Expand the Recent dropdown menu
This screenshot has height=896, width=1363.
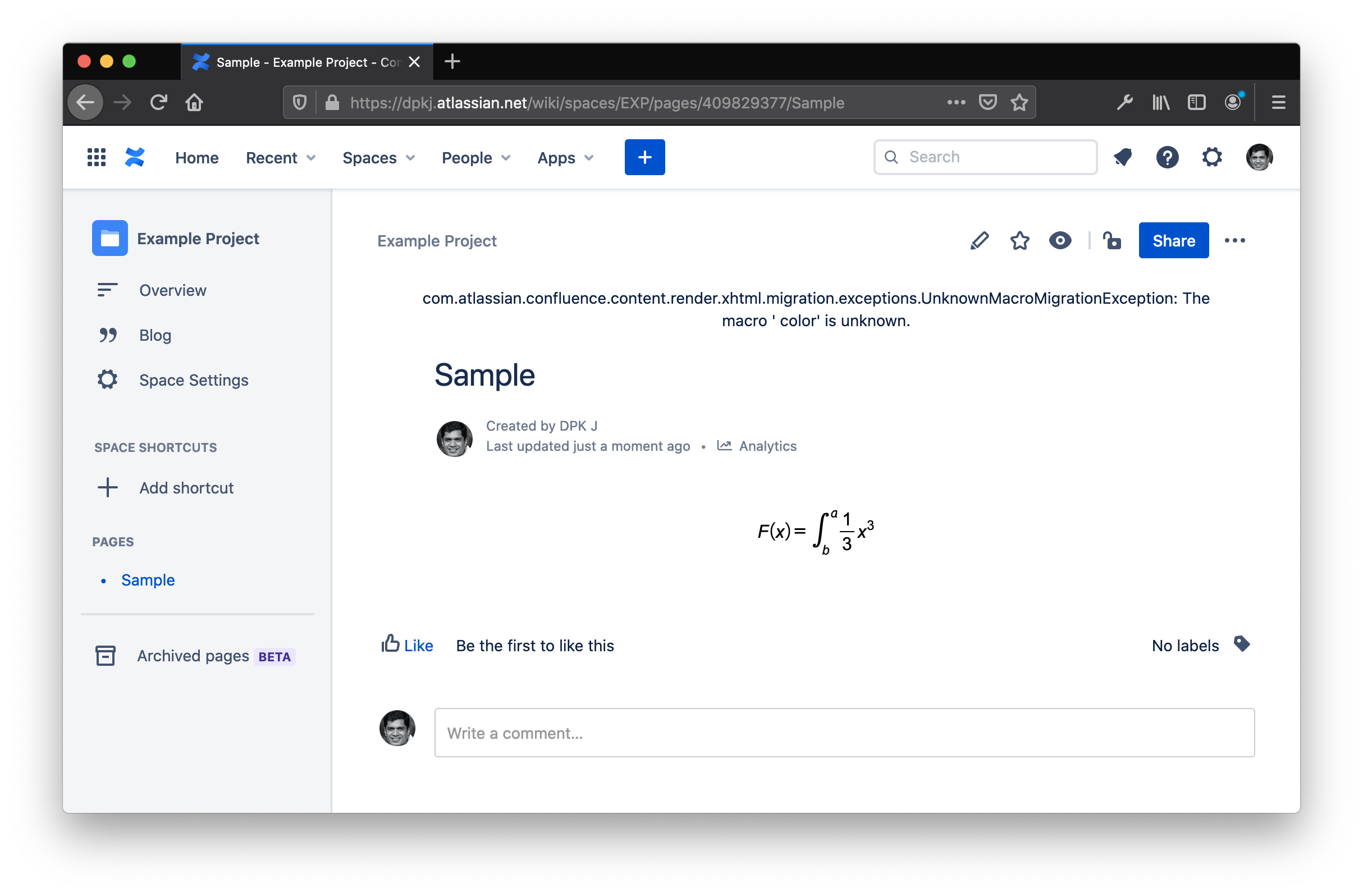[x=280, y=158]
